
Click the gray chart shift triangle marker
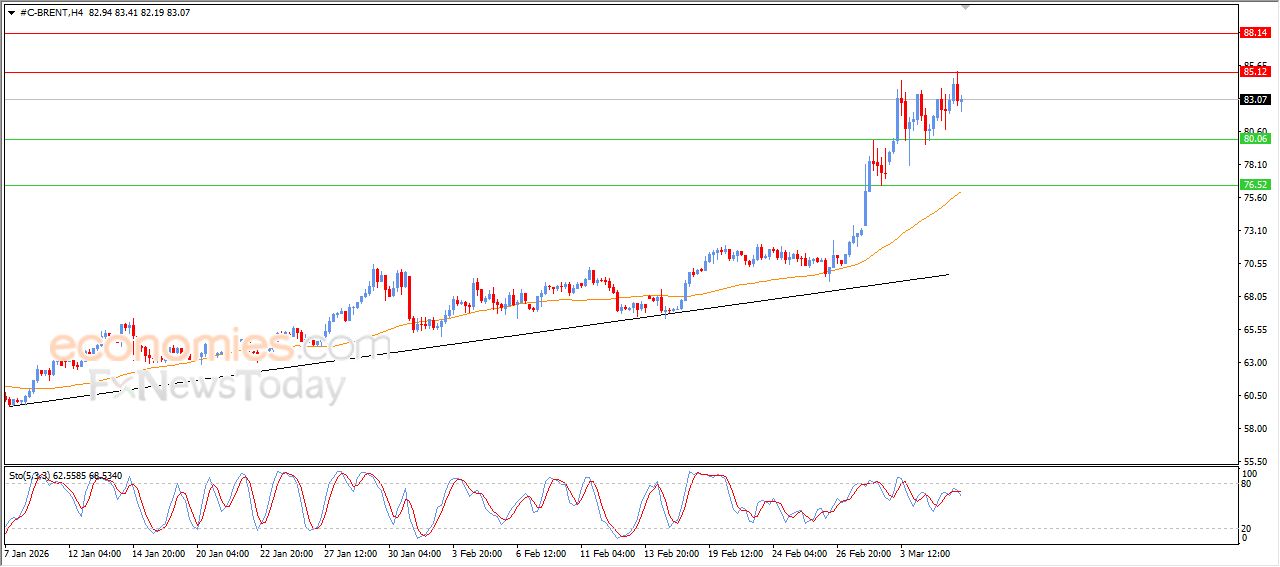[965, 7]
